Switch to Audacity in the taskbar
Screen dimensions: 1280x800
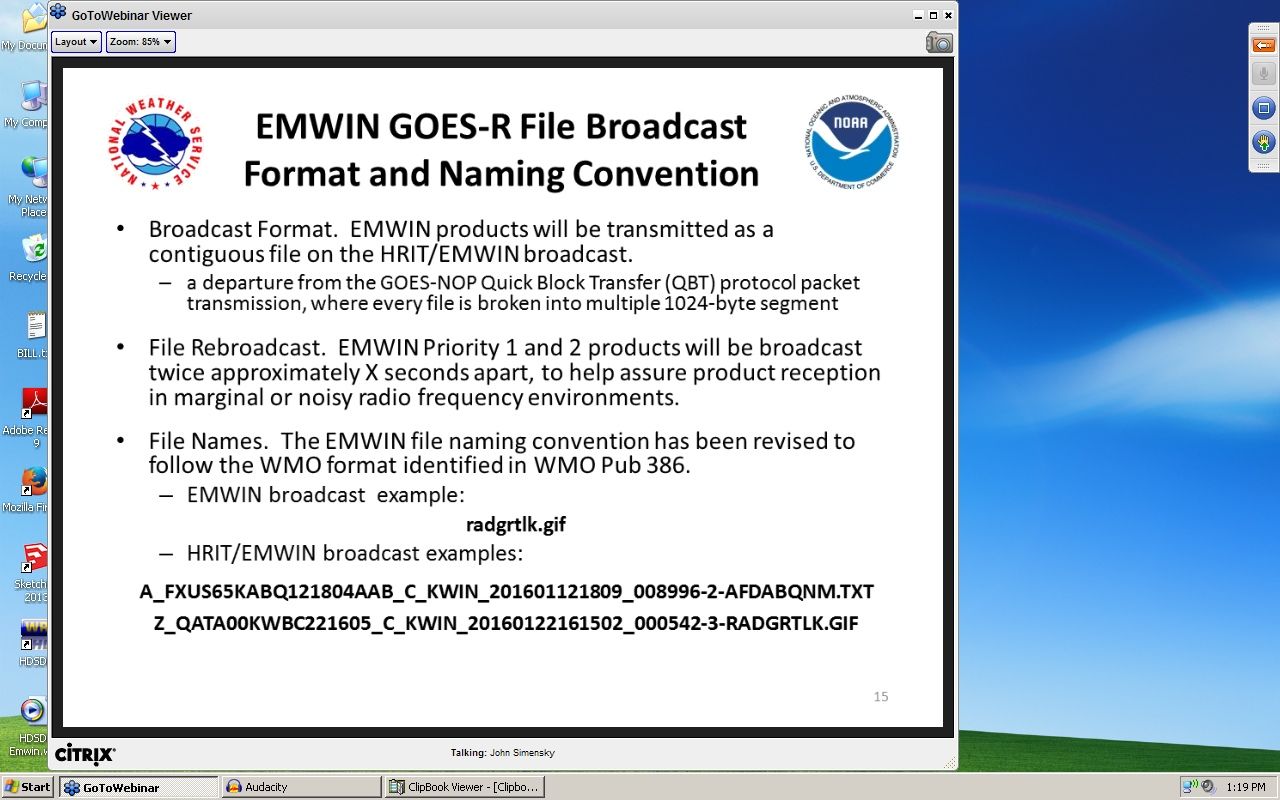click(x=301, y=787)
